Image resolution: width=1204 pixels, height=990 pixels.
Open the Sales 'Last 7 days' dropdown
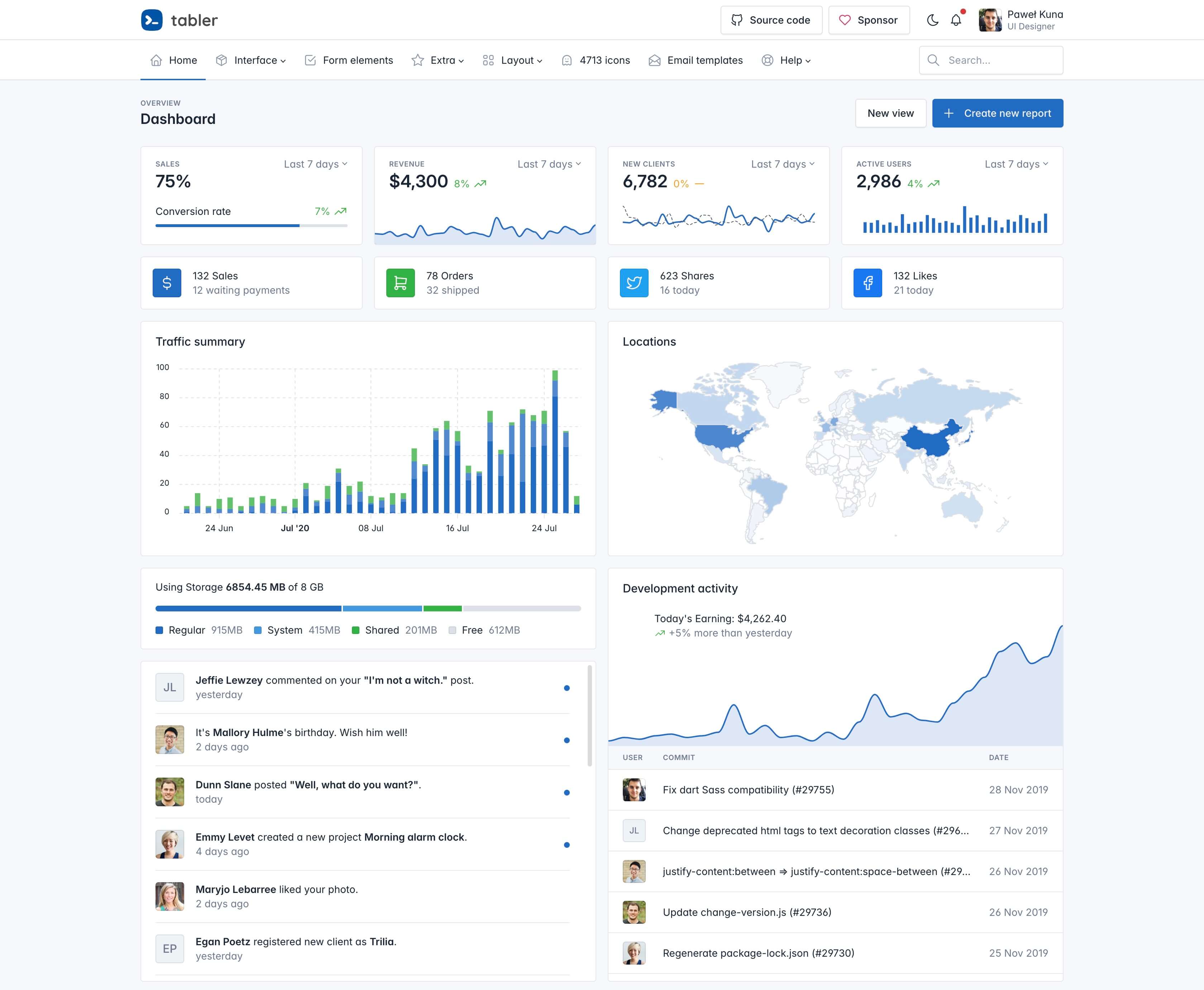point(316,164)
